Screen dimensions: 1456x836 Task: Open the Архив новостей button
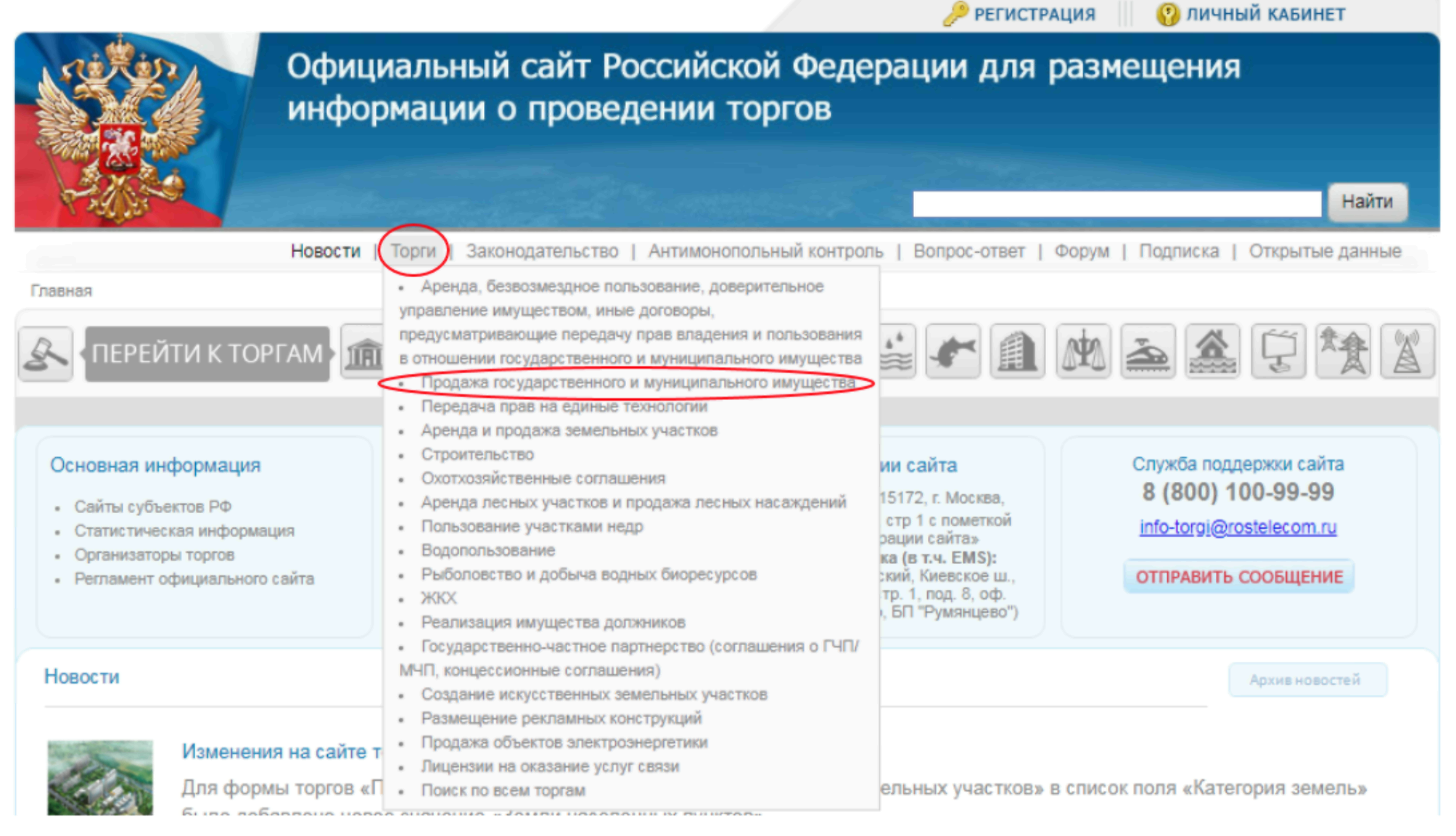pos(1307,680)
